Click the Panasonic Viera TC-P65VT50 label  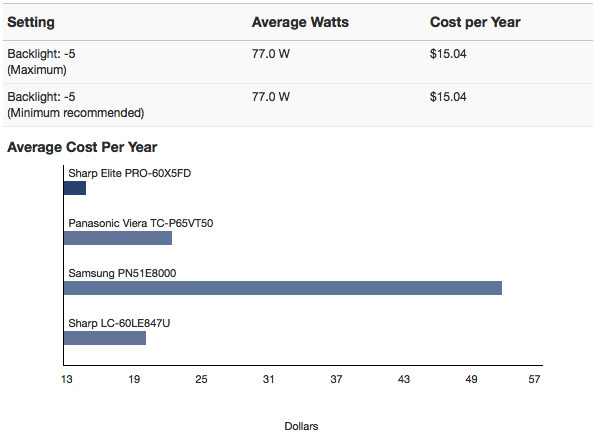click(140, 223)
